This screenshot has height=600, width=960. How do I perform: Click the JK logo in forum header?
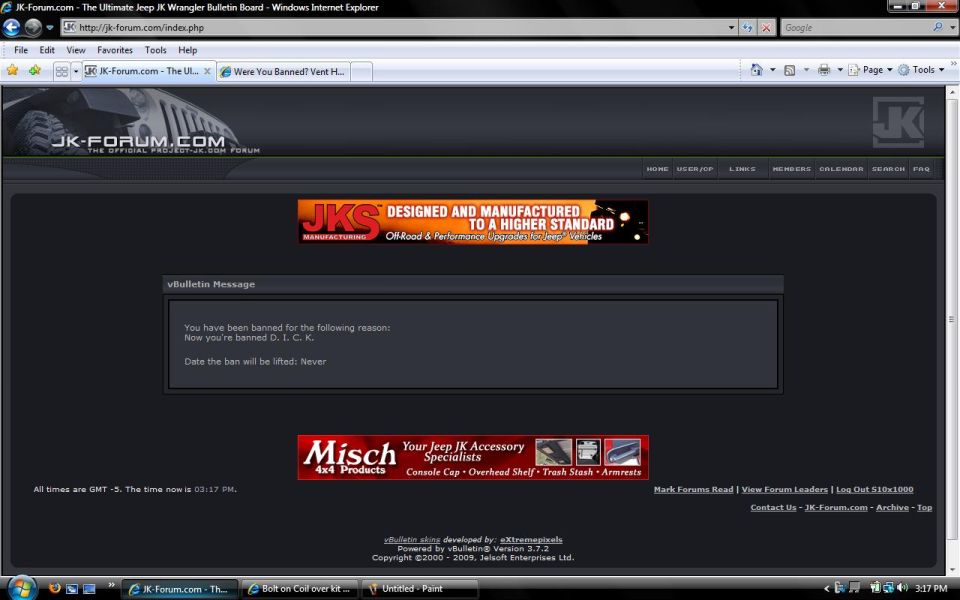[898, 122]
